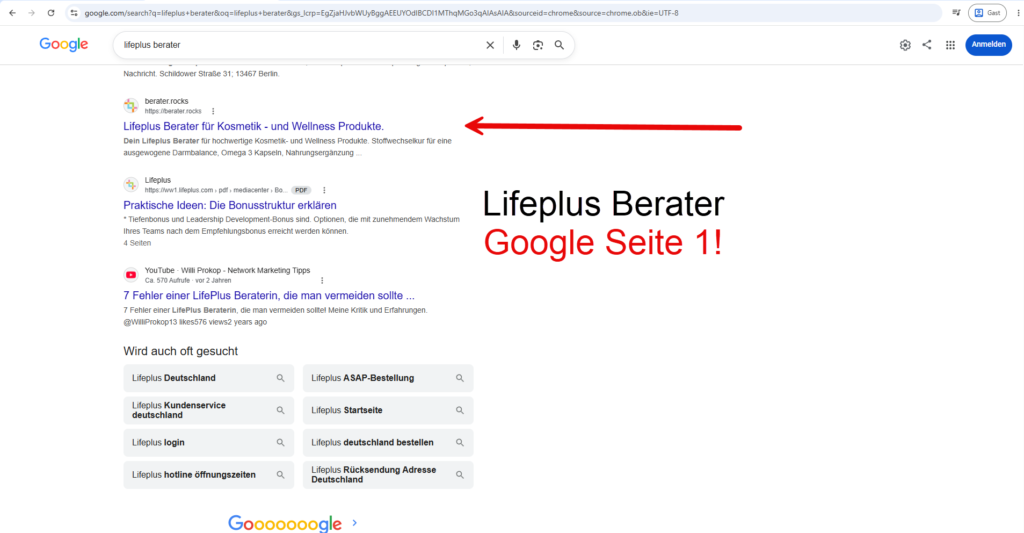
Task: Go to next results page arrow
Action: [x=355, y=523]
